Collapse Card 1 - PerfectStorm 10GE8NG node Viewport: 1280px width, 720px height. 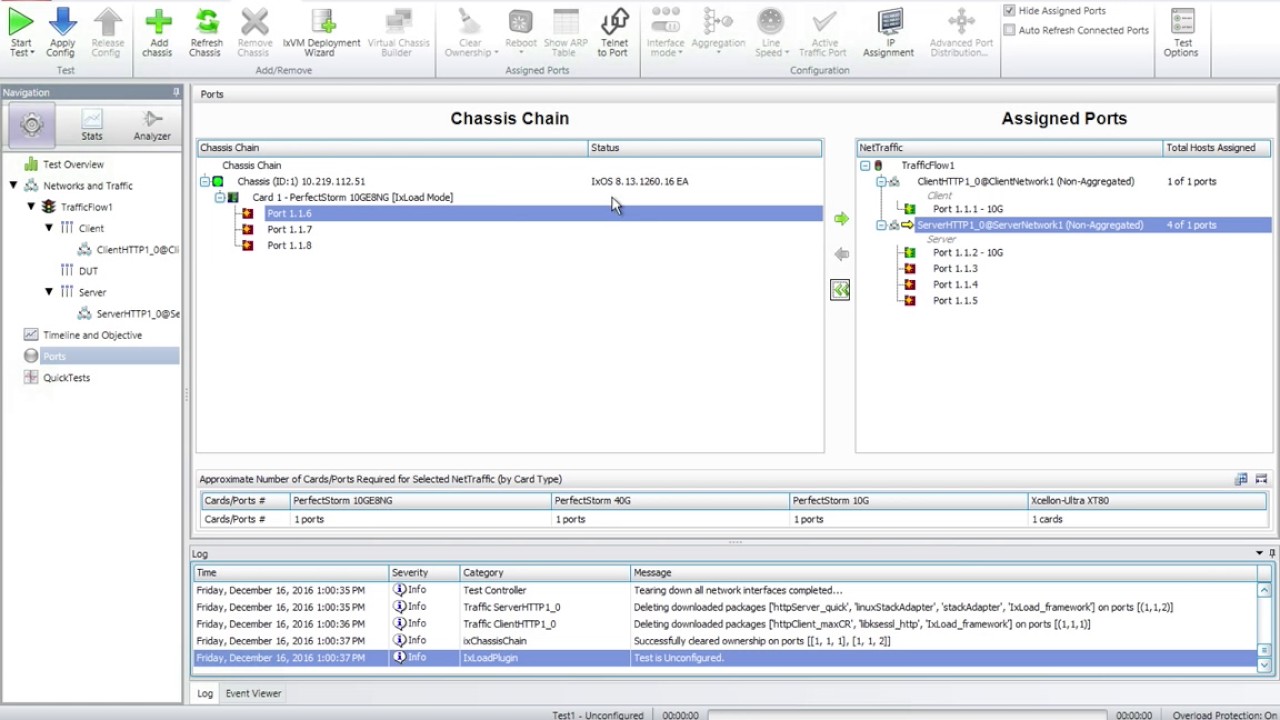click(x=221, y=198)
